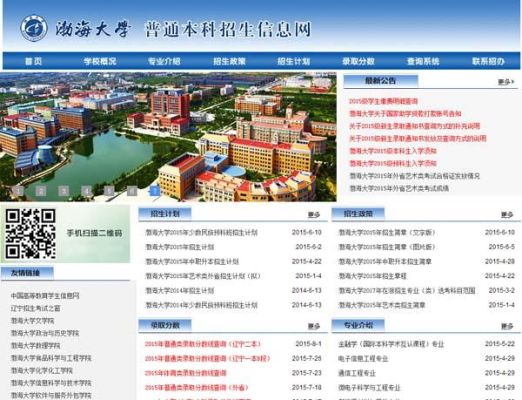Click the campus aerial photo banner
Screen dimensions: 522x400
168,137
